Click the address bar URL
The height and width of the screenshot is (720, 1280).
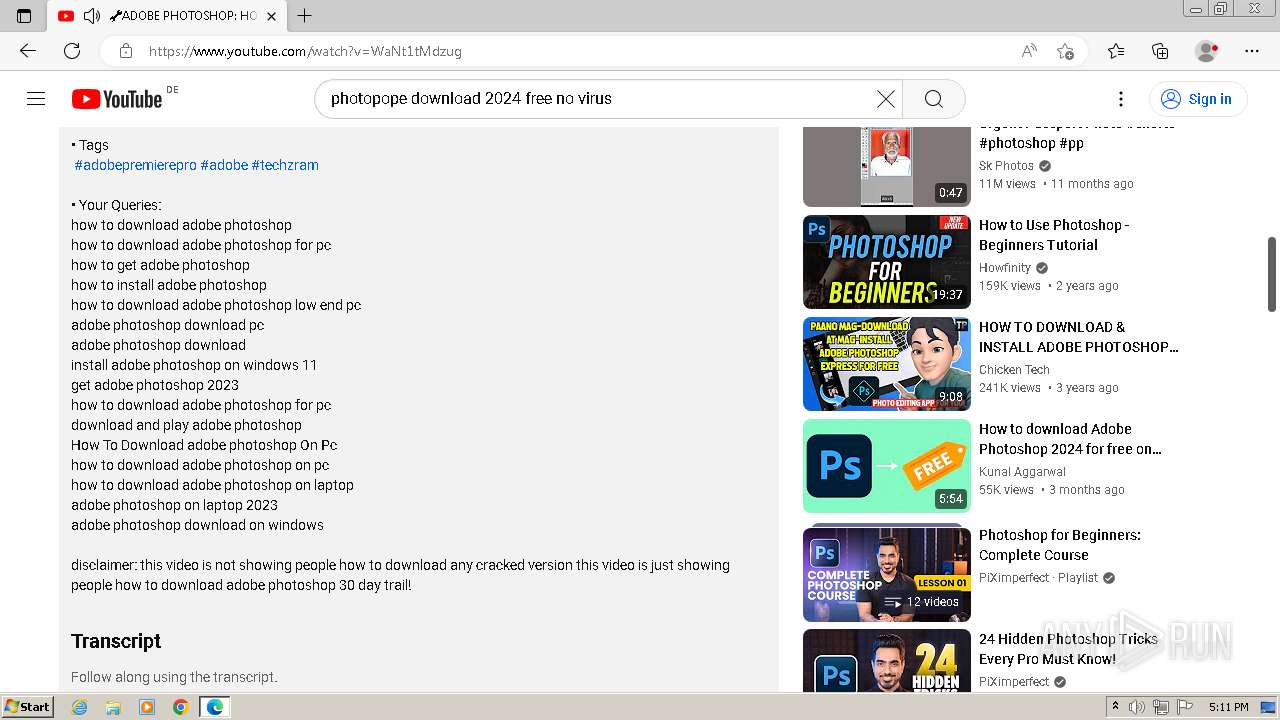click(x=305, y=51)
